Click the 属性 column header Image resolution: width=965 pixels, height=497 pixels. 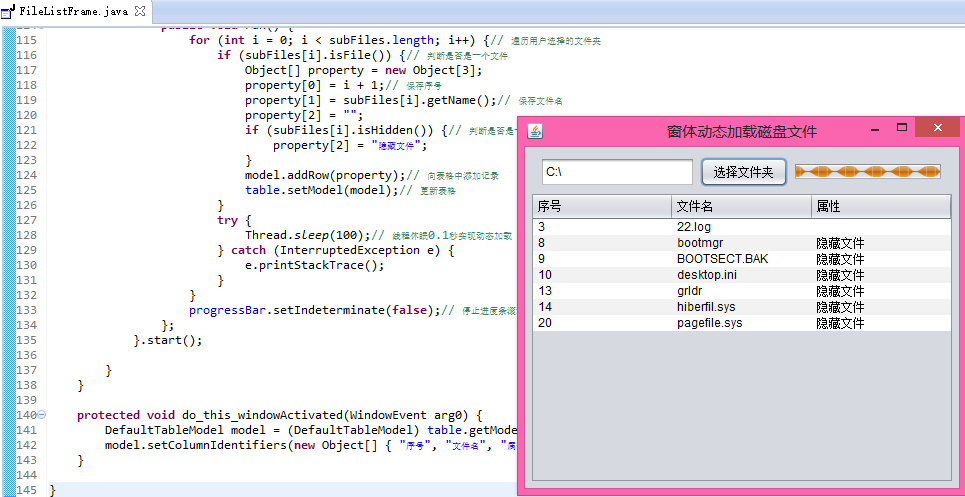pos(880,207)
